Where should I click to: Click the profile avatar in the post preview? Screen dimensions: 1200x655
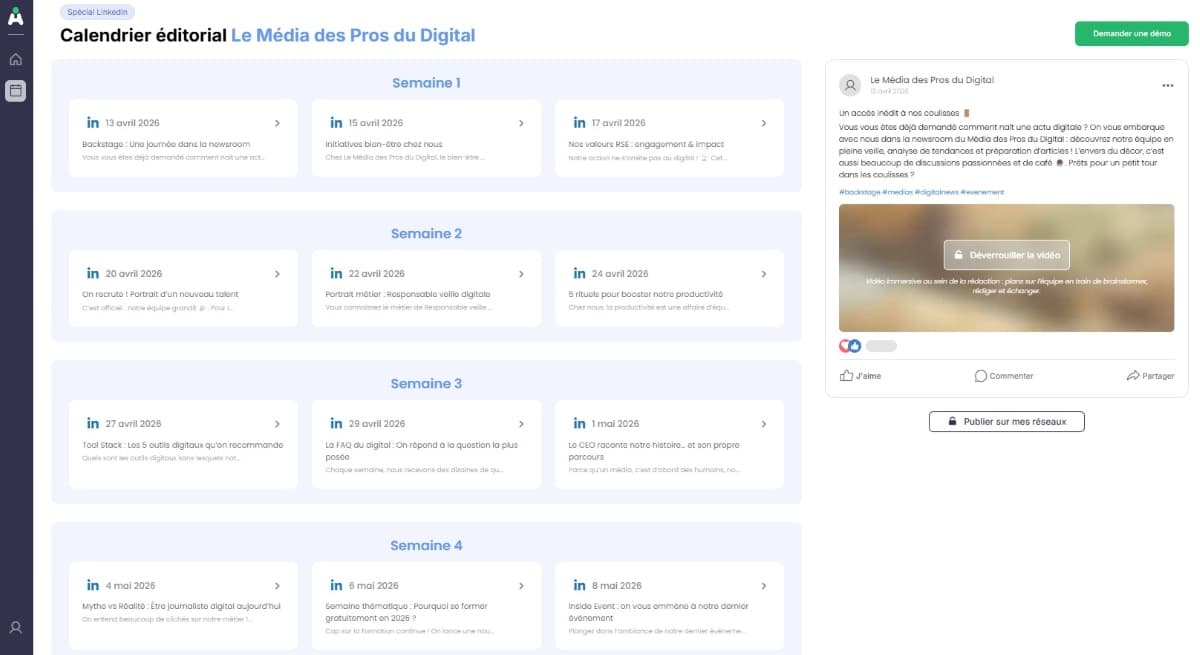850,85
